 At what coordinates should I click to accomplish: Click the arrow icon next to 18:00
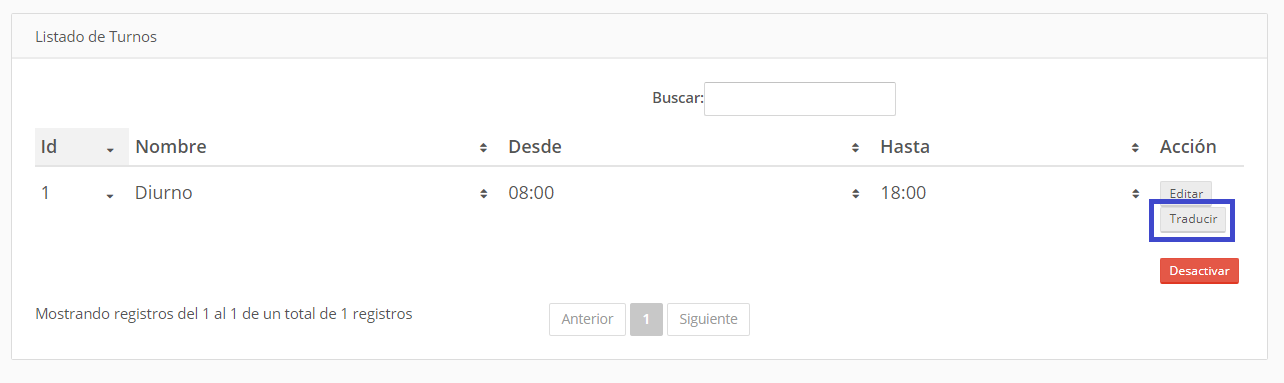point(1135,194)
